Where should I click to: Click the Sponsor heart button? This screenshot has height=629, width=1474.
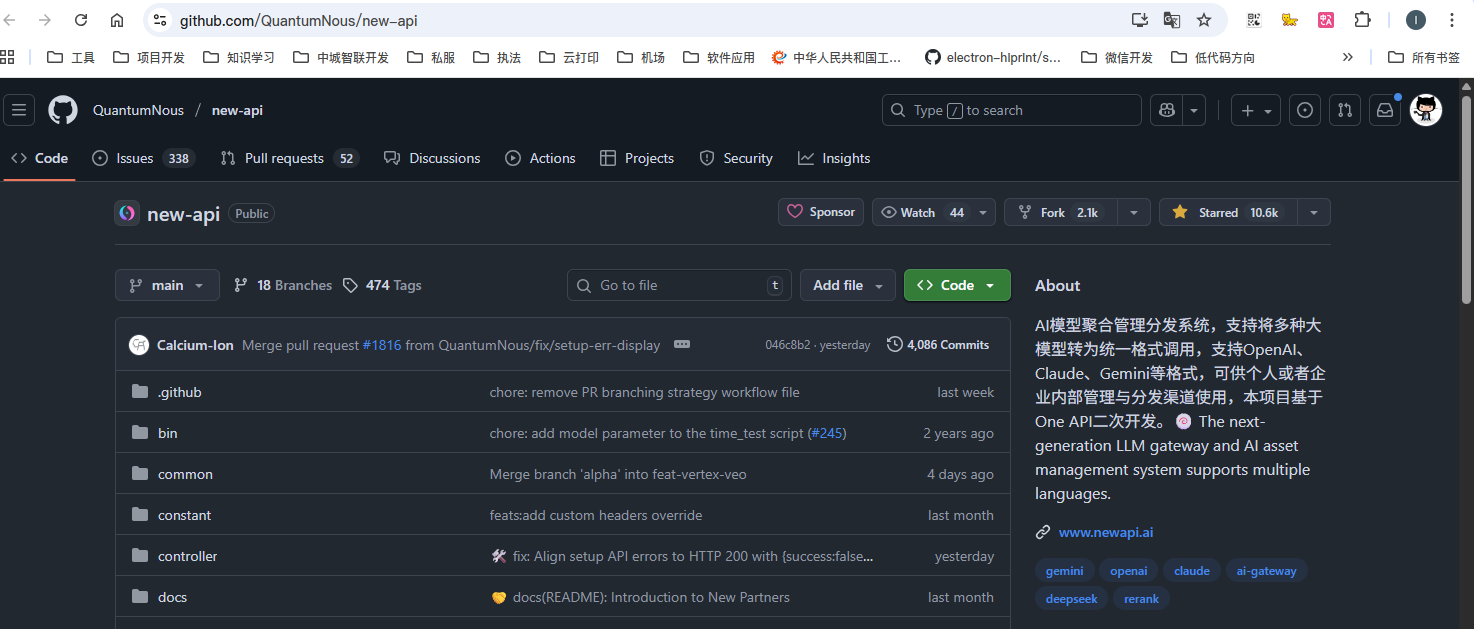tap(821, 212)
